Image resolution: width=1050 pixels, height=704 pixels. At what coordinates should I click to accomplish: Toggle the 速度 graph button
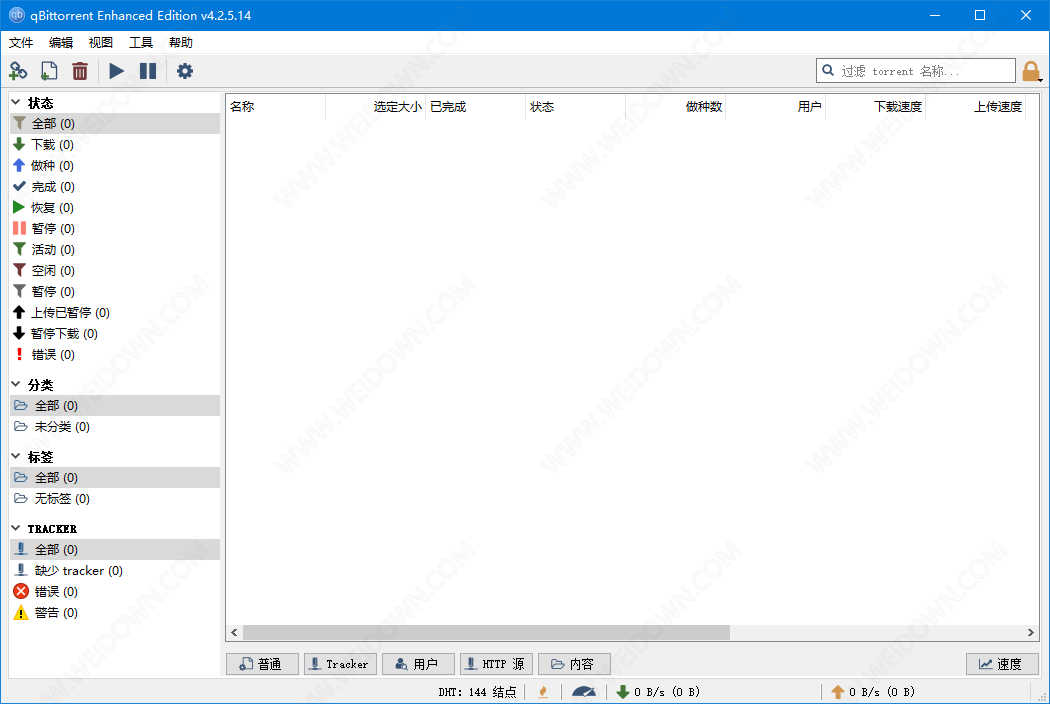click(x=1002, y=664)
